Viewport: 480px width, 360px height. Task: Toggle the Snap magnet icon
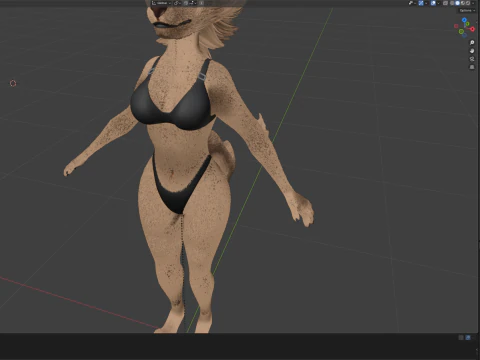point(186,3)
